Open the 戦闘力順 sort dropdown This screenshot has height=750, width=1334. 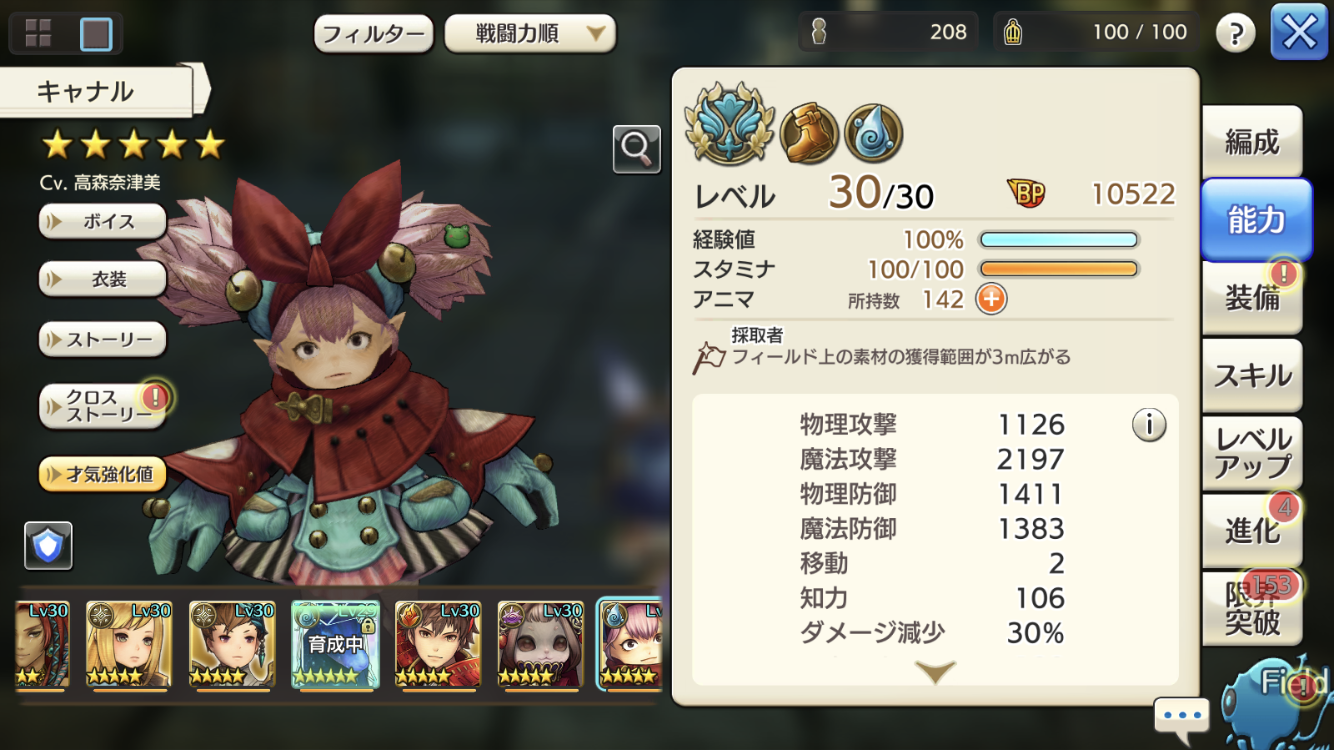(530, 34)
